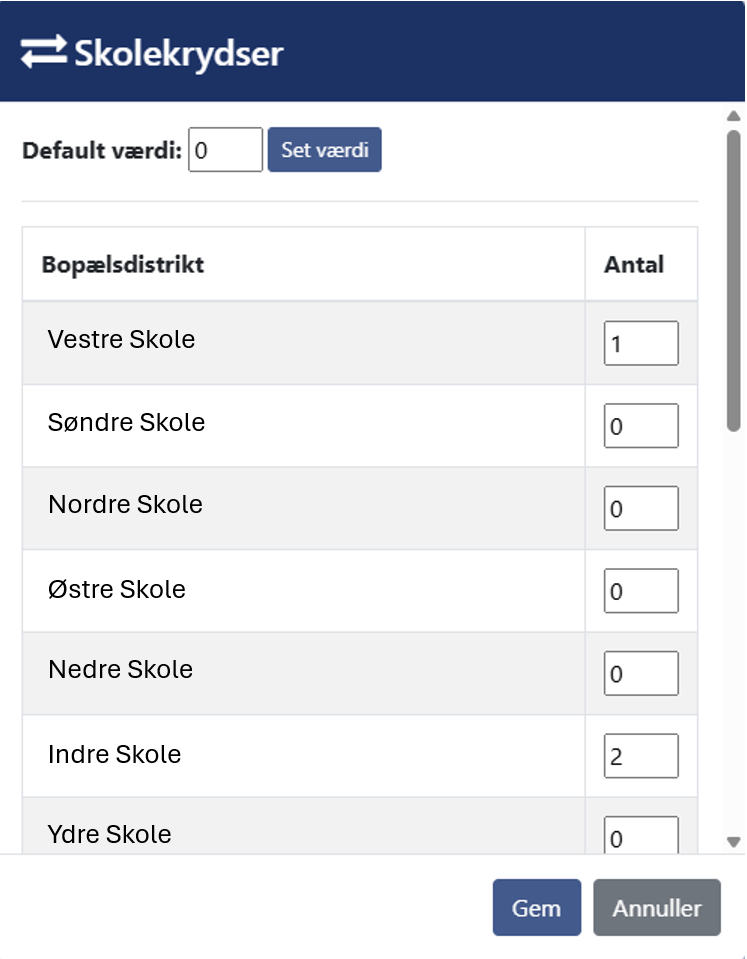
Task: Click the Bopælsdistrikt column header
Action: click(123, 265)
